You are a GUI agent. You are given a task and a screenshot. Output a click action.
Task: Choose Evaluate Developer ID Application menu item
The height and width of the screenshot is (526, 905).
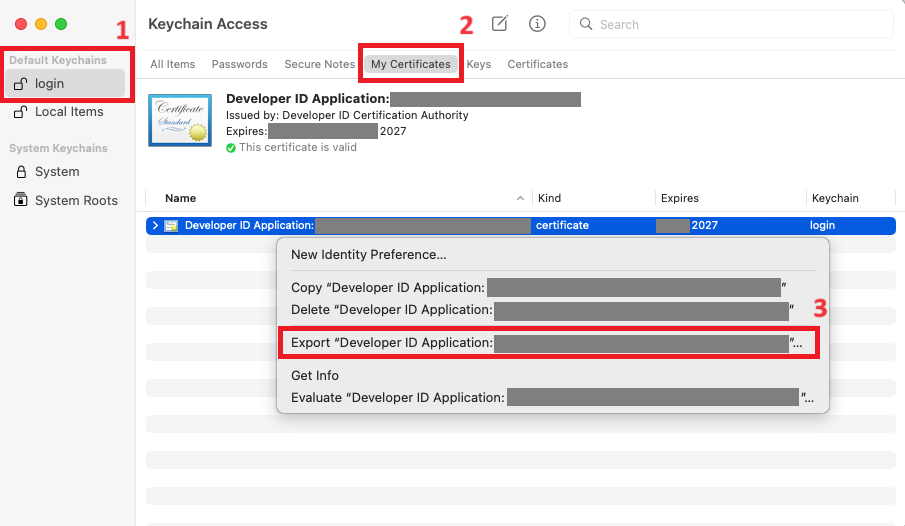pos(552,398)
